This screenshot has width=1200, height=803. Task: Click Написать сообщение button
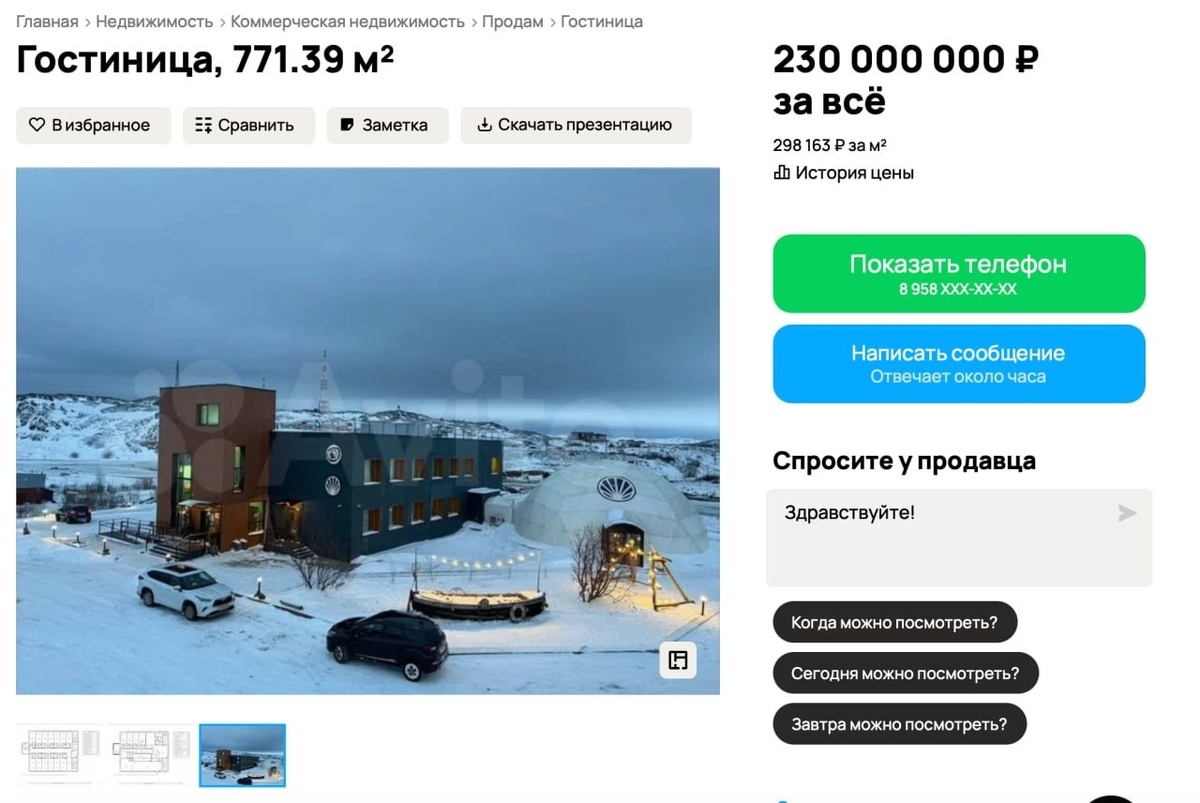tap(959, 364)
